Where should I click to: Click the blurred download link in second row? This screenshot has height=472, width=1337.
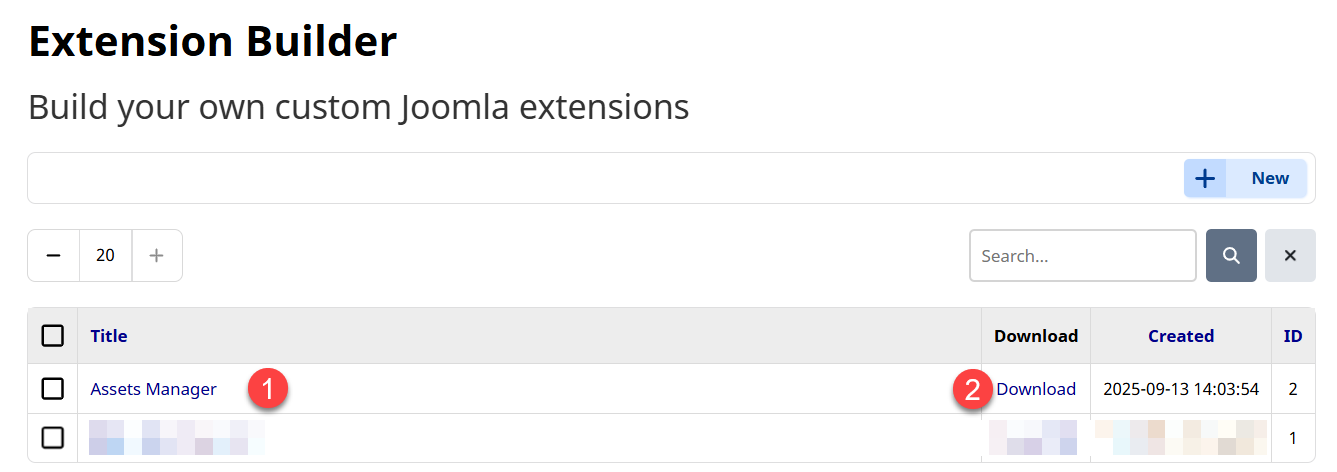(1033, 438)
